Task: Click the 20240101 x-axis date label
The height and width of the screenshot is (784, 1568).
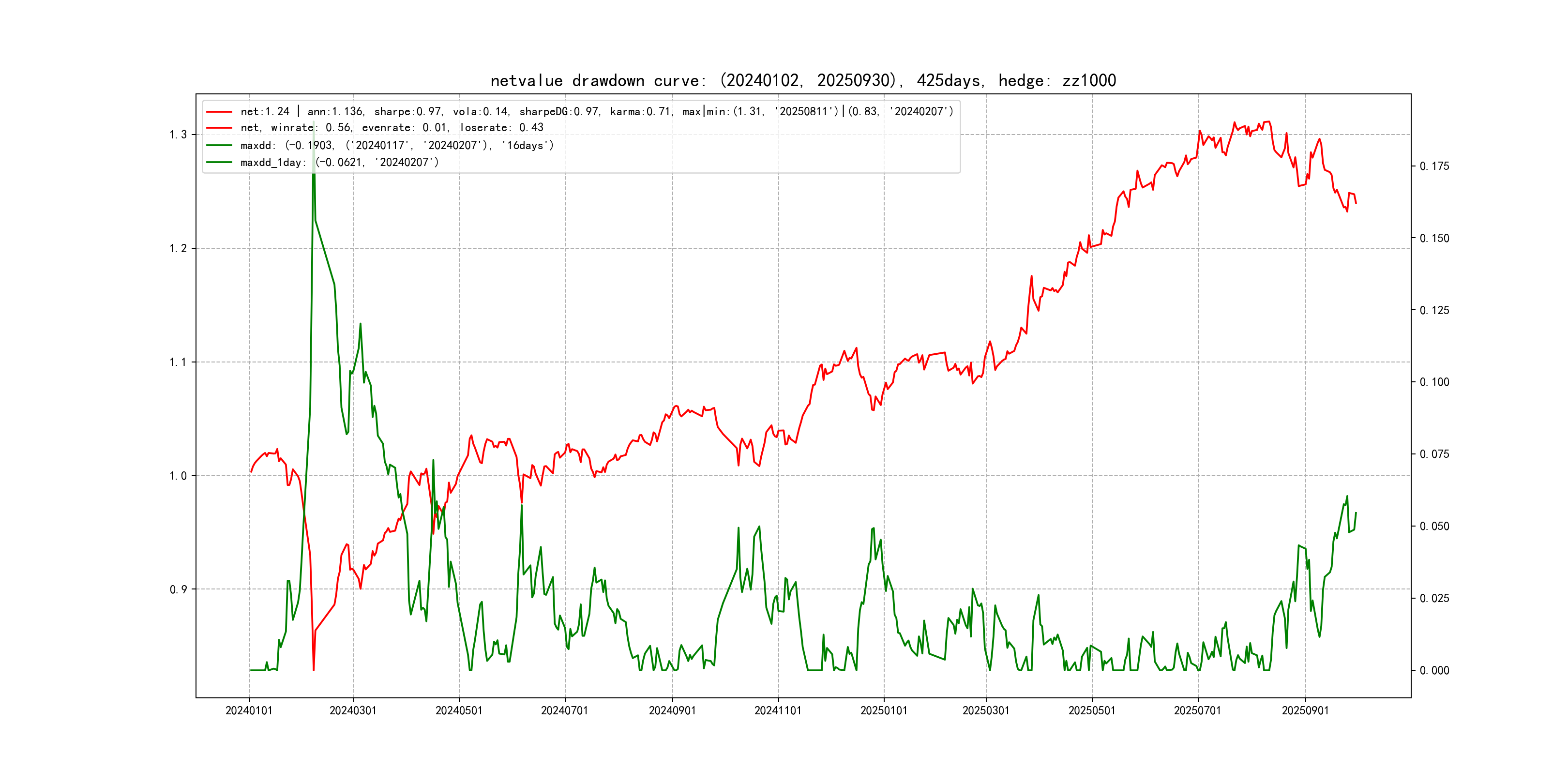Action: tap(249, 710)
